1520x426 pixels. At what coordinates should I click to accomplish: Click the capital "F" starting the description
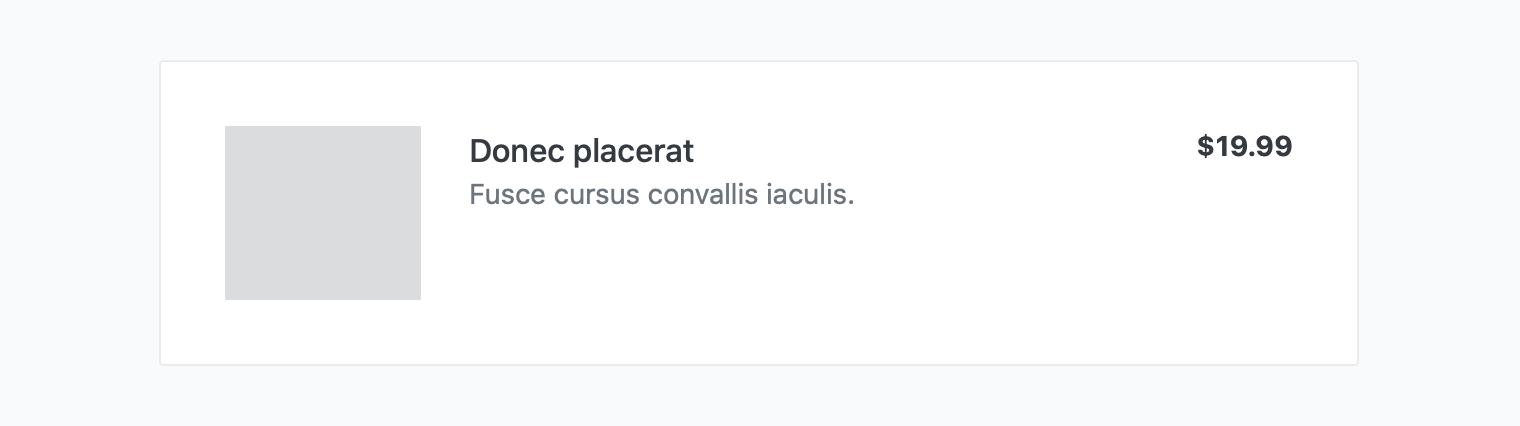tap(476, 194)
